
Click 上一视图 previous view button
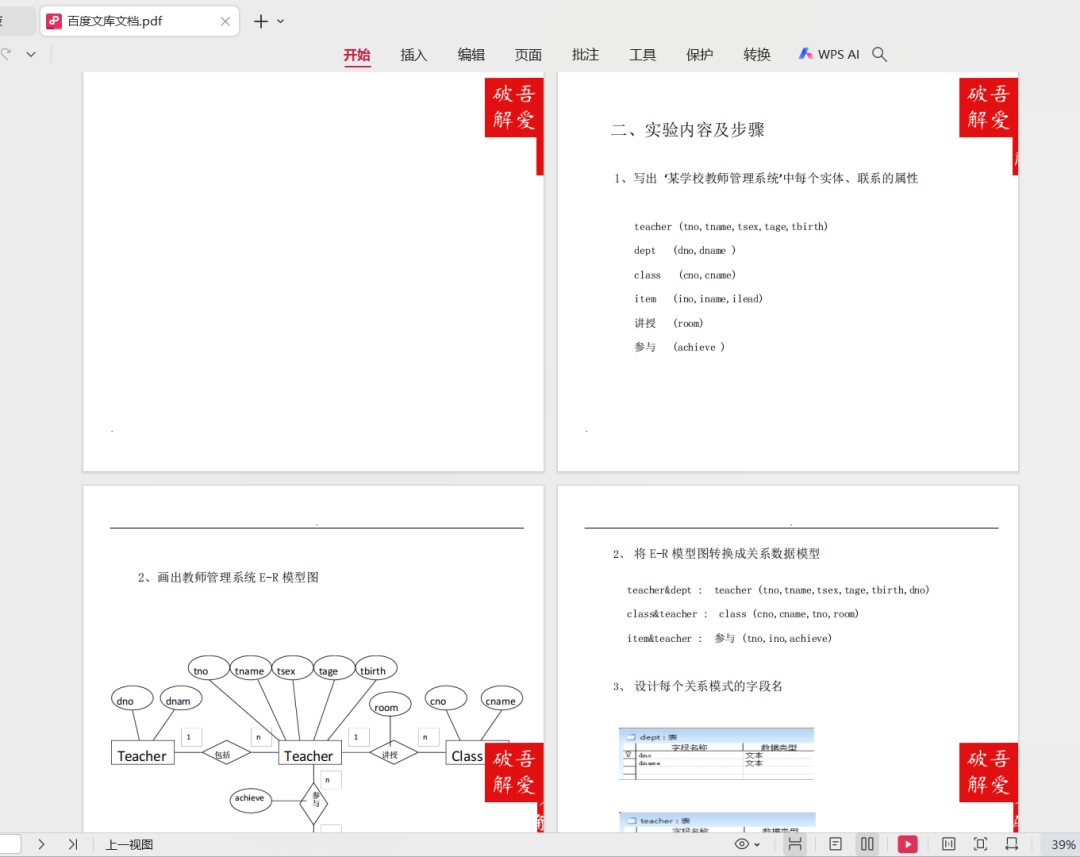coord(129,845)
